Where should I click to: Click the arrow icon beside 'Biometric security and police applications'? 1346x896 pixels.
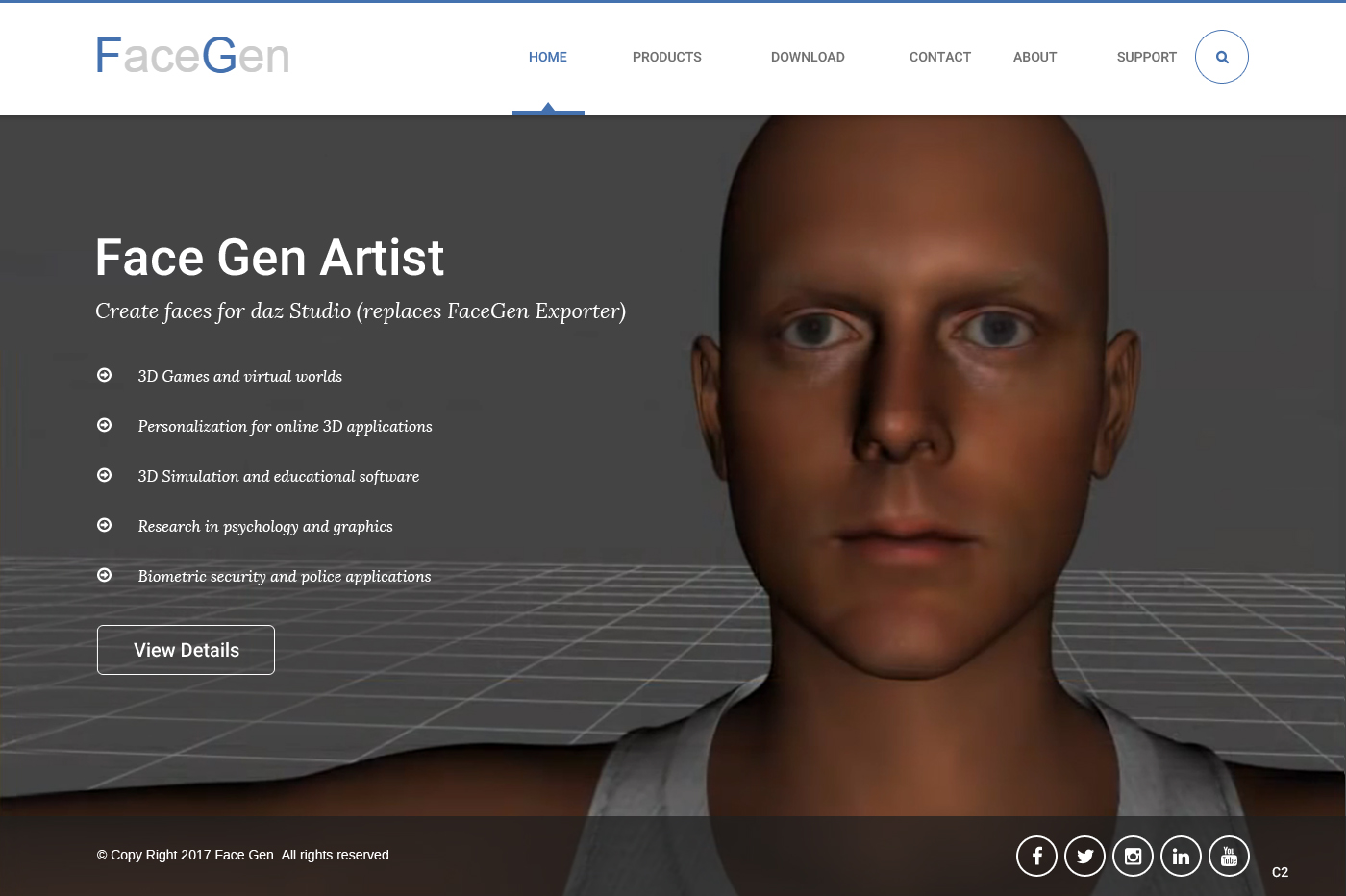tap(104, 575)
